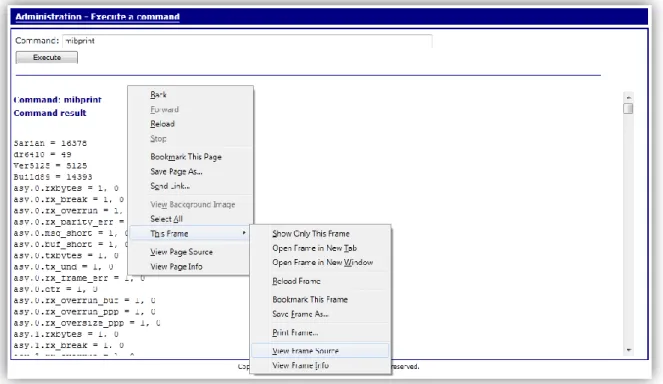Click the vertical scrollbar thumb

(x=628, y=108)
